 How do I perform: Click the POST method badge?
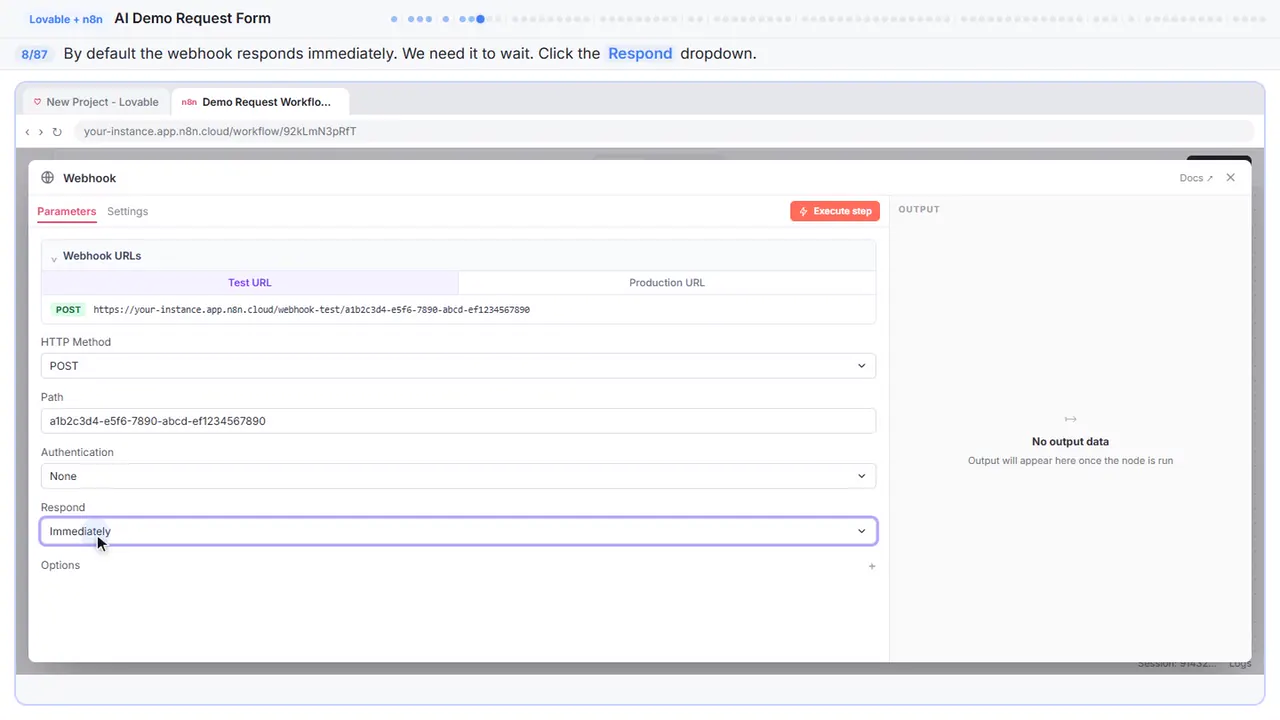click(x=68, y=310)
